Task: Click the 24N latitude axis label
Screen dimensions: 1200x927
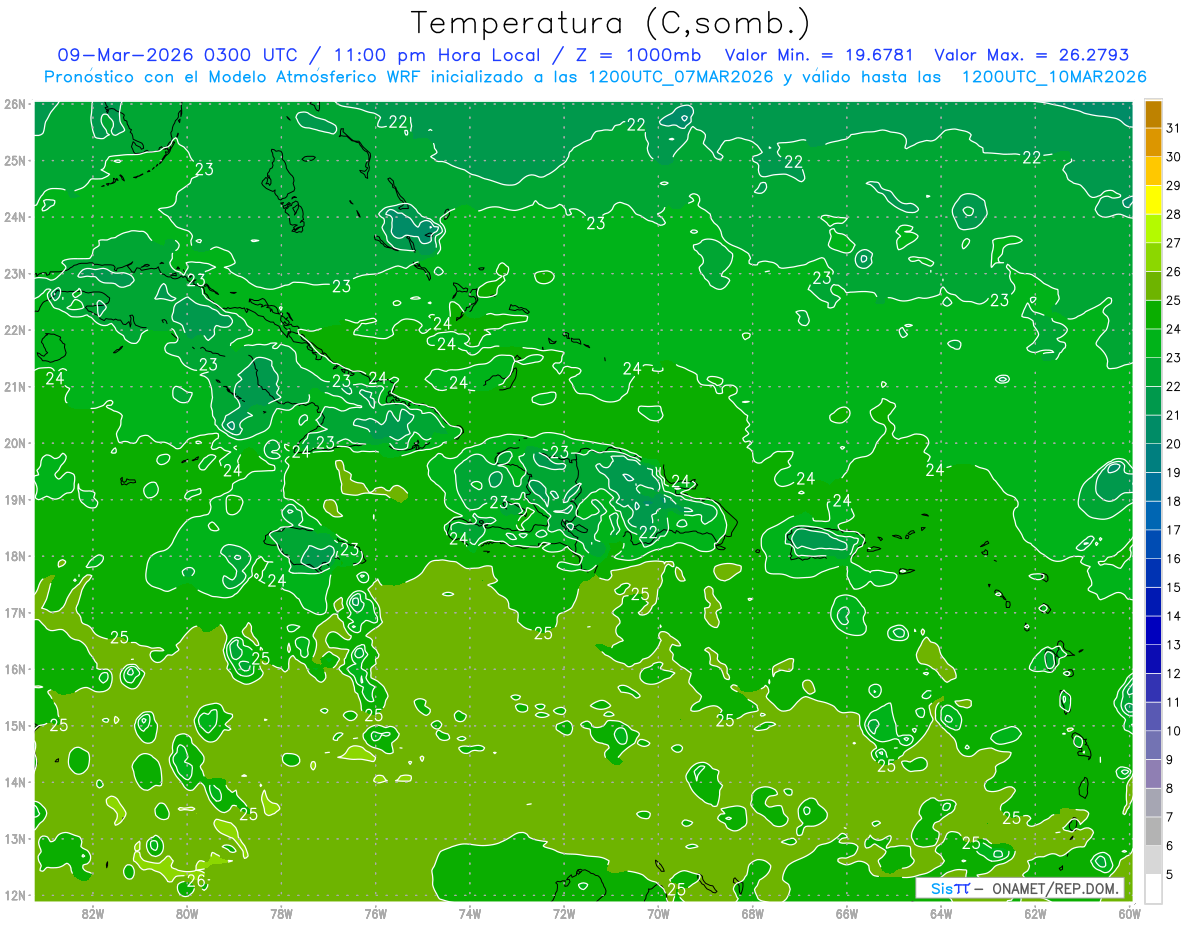Action: point(14,217)
